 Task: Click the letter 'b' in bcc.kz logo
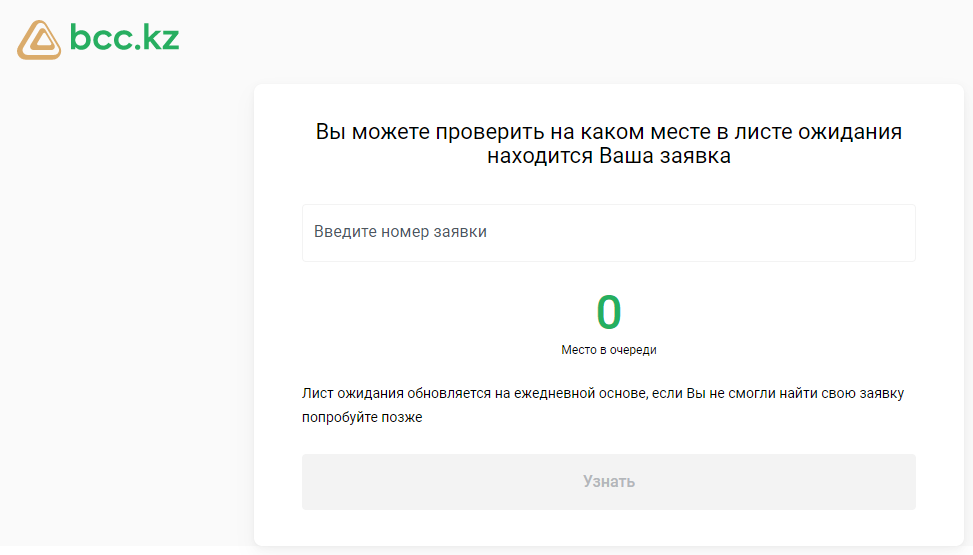tap(81, 37)
